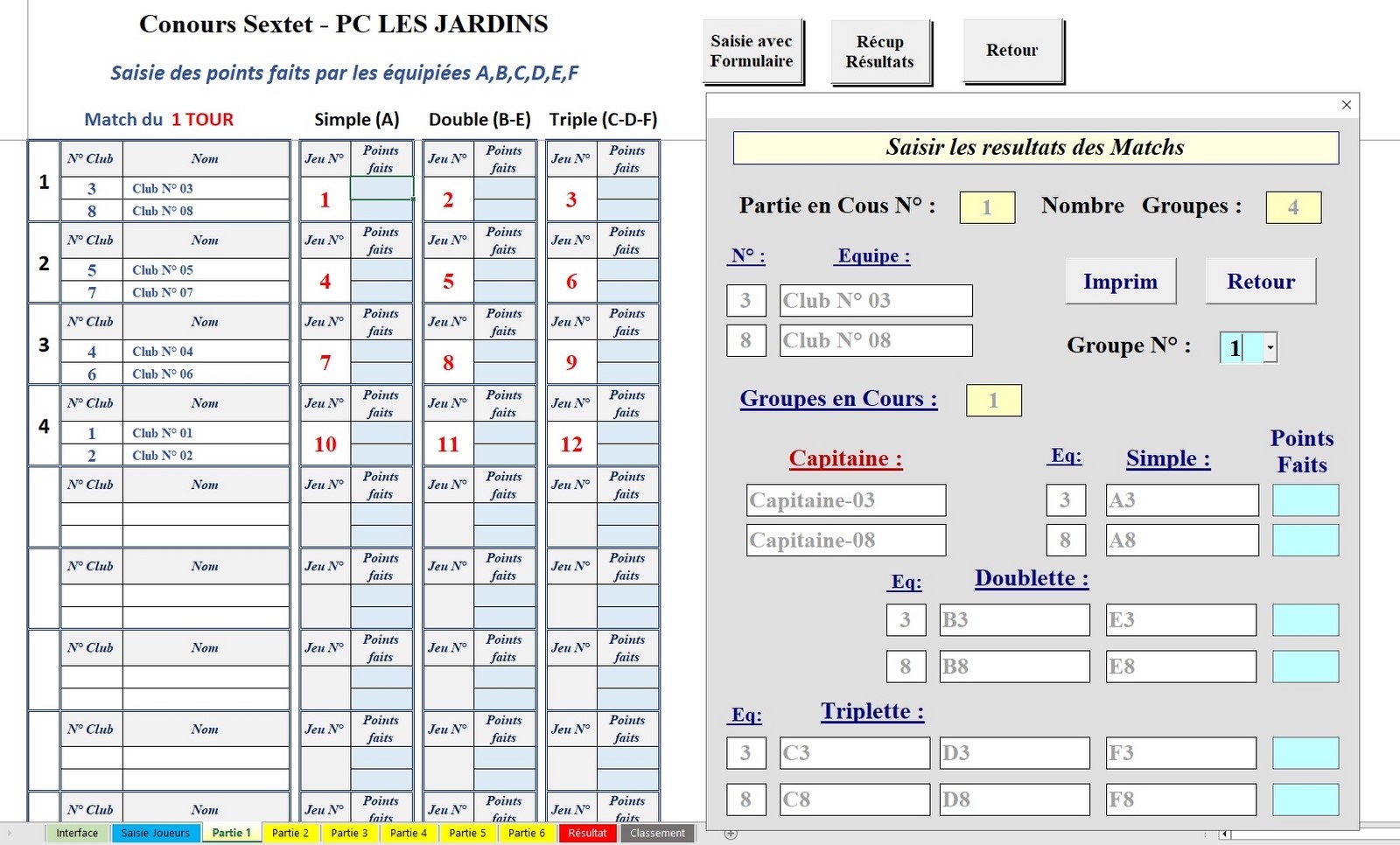Screen dimensions: 1400x845
Task: Click the 'Double (B-E)' column header
Action: 479,119
